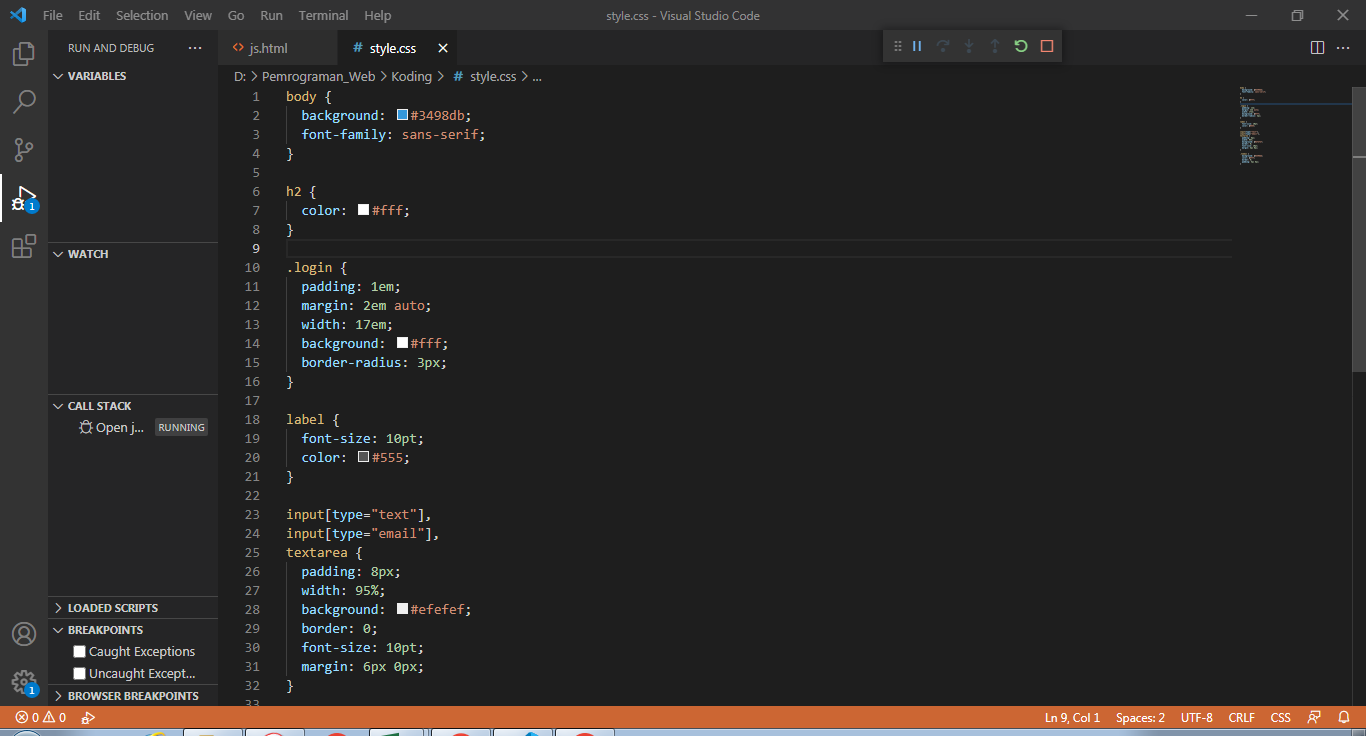
Task: Open the Explorer view icon
Action: [23, 54]
